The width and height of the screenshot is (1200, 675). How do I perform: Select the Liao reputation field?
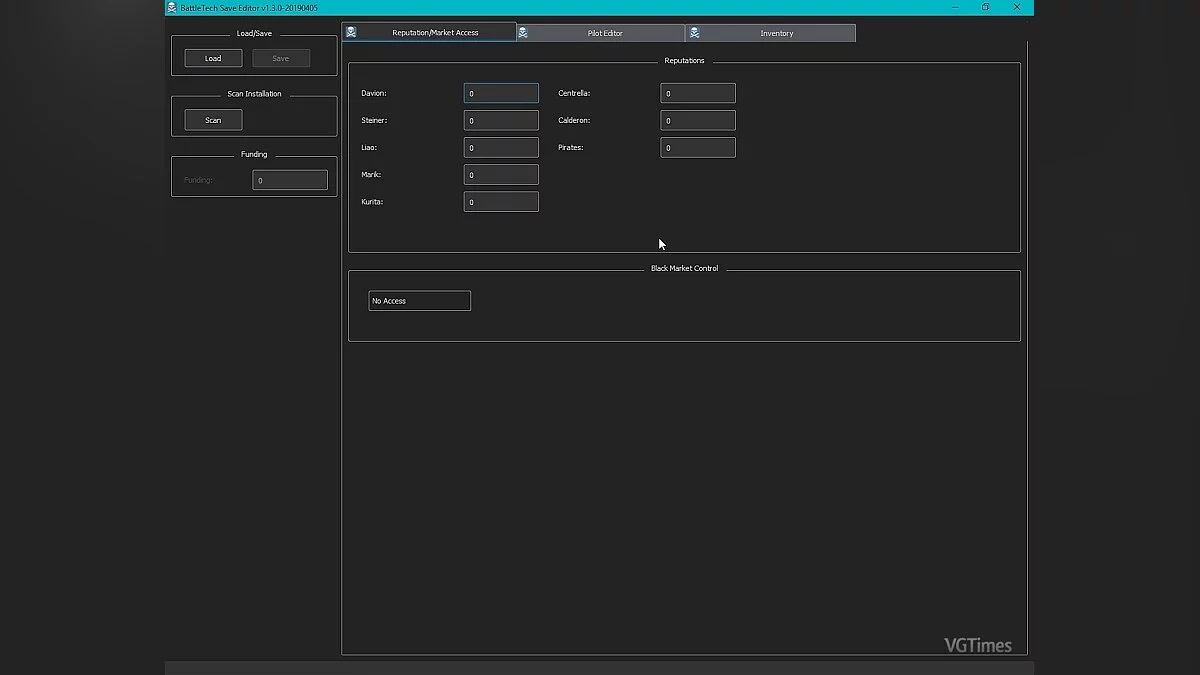click(501, 148)
